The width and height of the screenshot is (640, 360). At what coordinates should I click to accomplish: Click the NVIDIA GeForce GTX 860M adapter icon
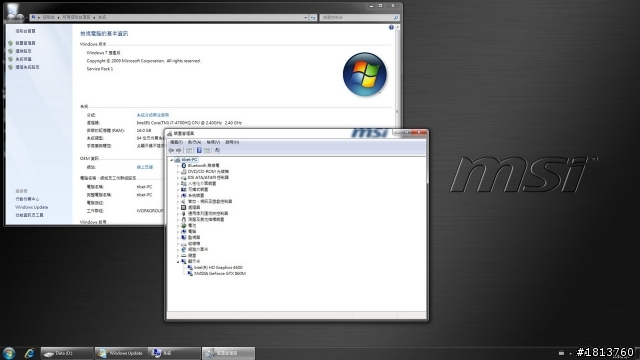coord(190,273)
